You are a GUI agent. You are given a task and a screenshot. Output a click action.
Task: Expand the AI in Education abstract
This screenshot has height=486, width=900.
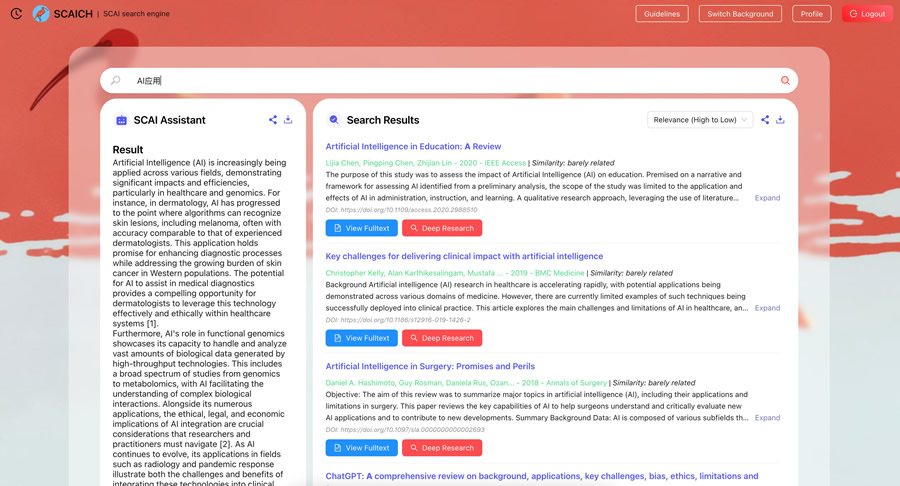[767, 198]
